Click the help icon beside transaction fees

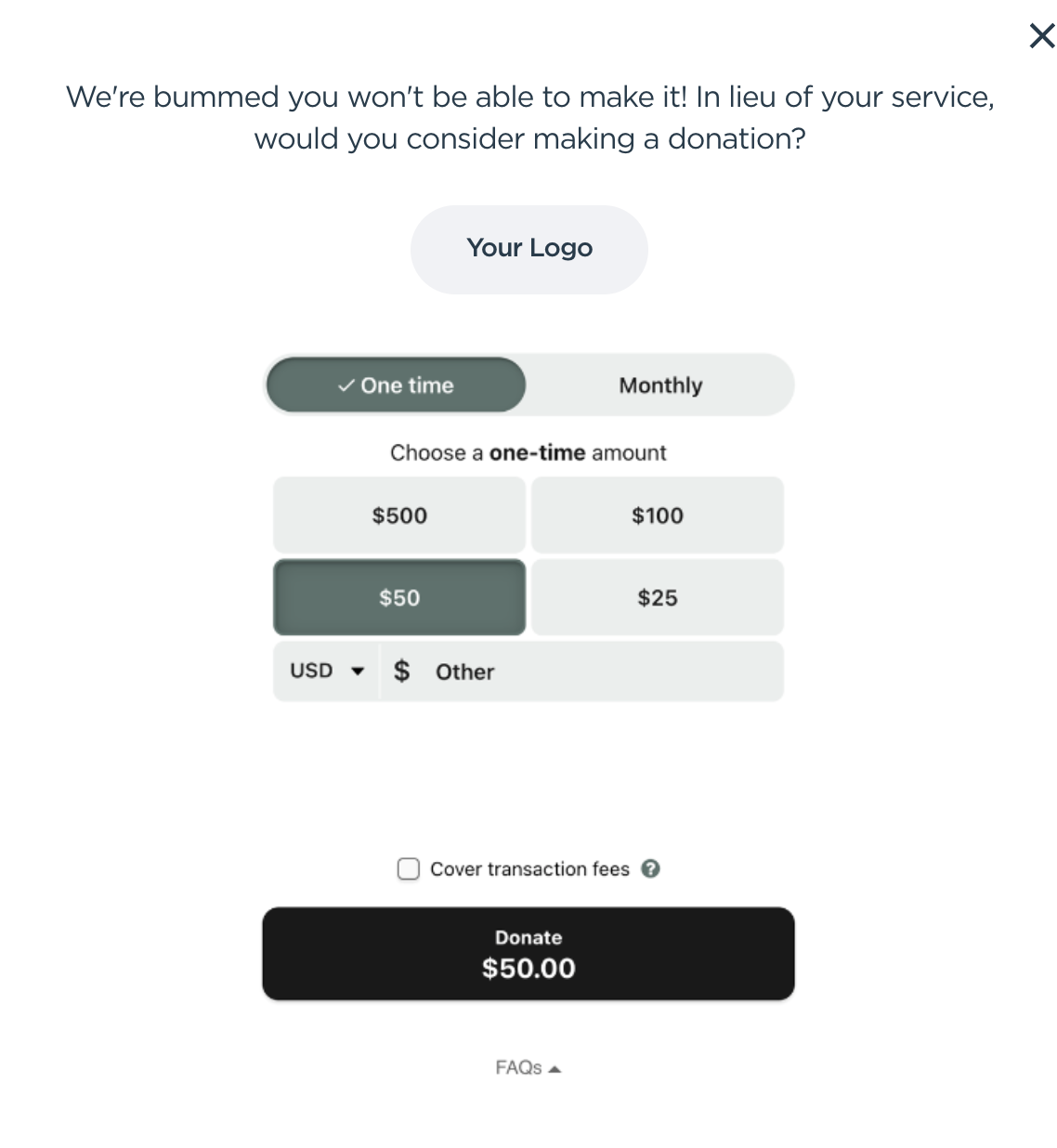click(651, 868)
